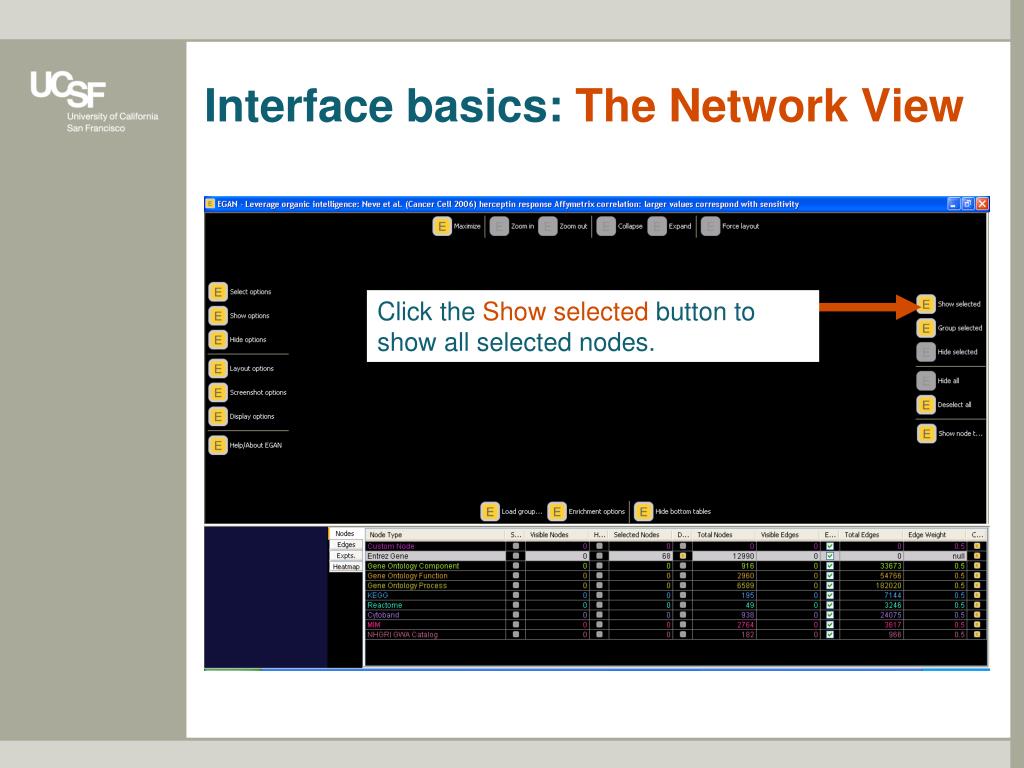Click Total Nodes value 12990
1024x768 pixels.
tap(743, 556)
